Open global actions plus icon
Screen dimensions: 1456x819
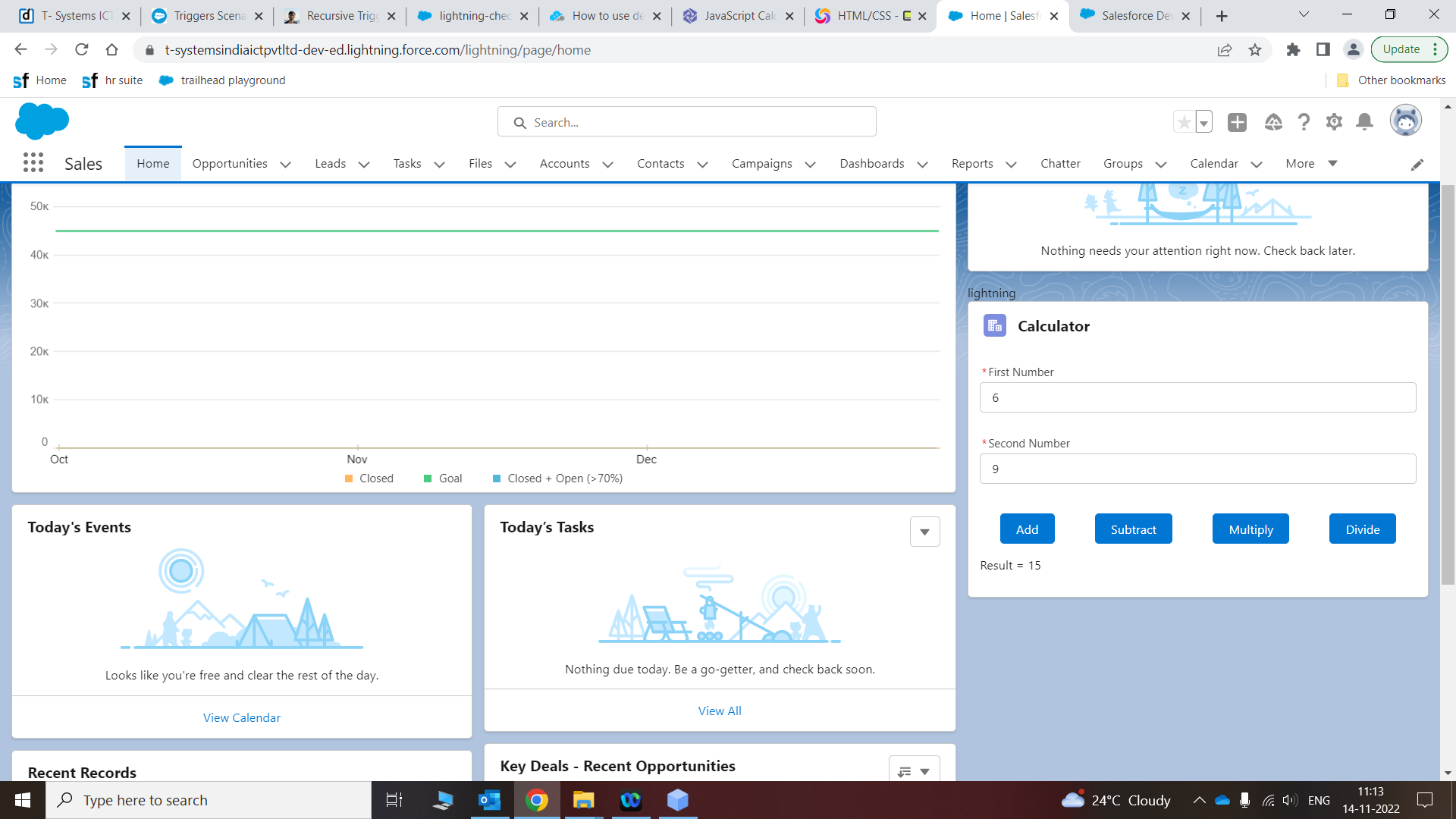(1237, 122)
